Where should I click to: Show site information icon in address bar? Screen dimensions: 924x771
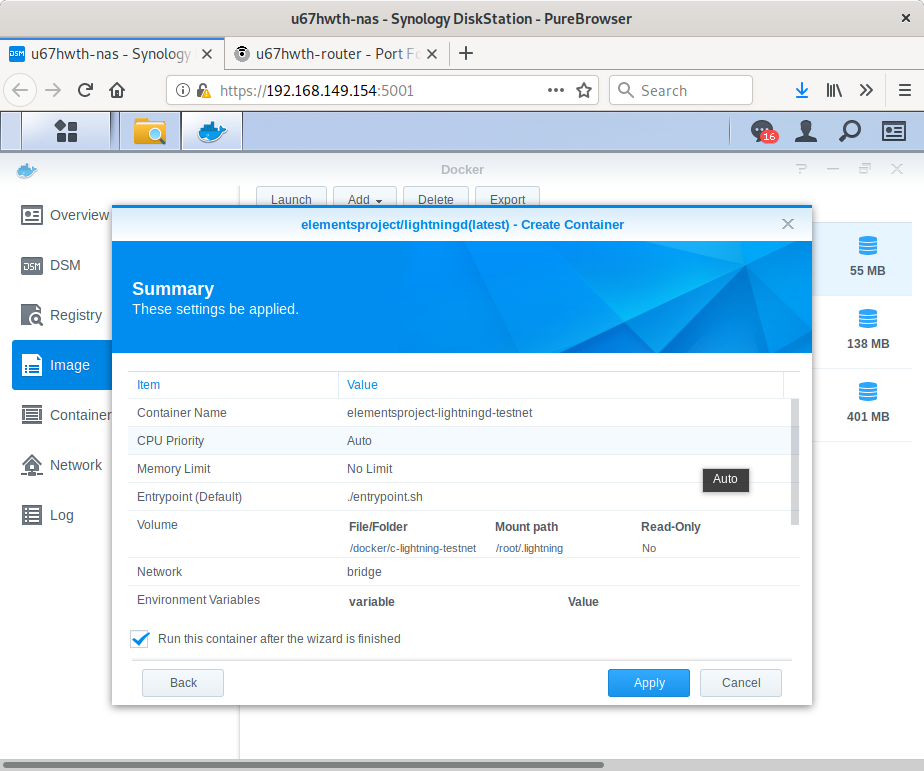[x=183, y=90]
